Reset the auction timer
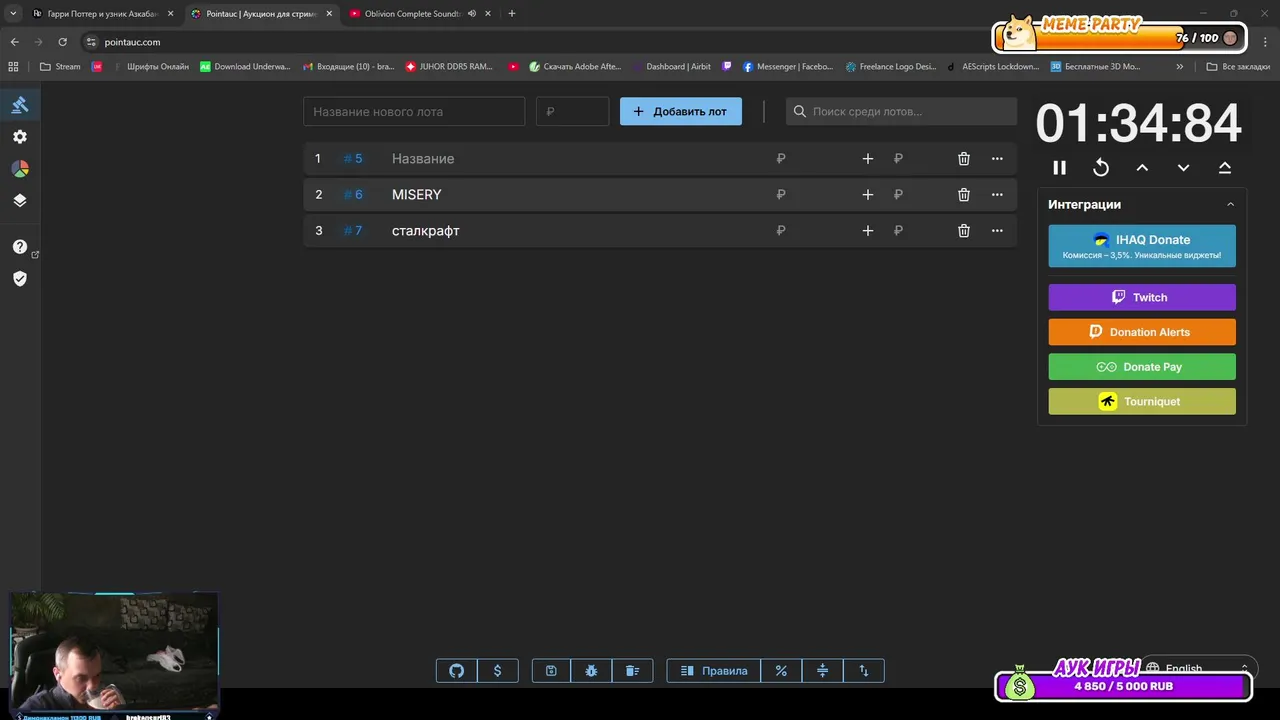This screenshot has height=720, width=1280. pyautogui.click(x=1101, y=168)
